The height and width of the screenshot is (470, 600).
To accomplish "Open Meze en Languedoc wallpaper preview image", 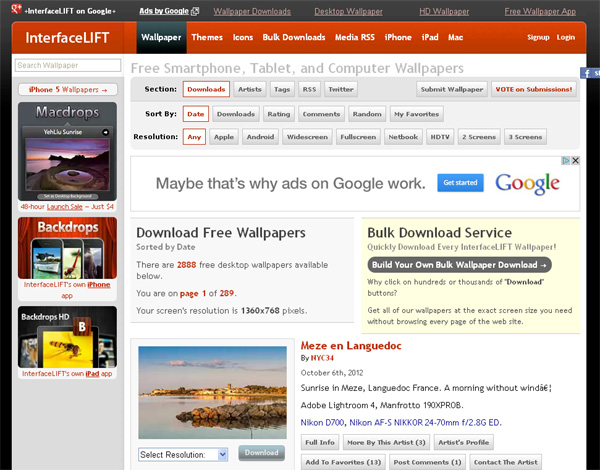I will pyautogui.click(x=212, y=392).
